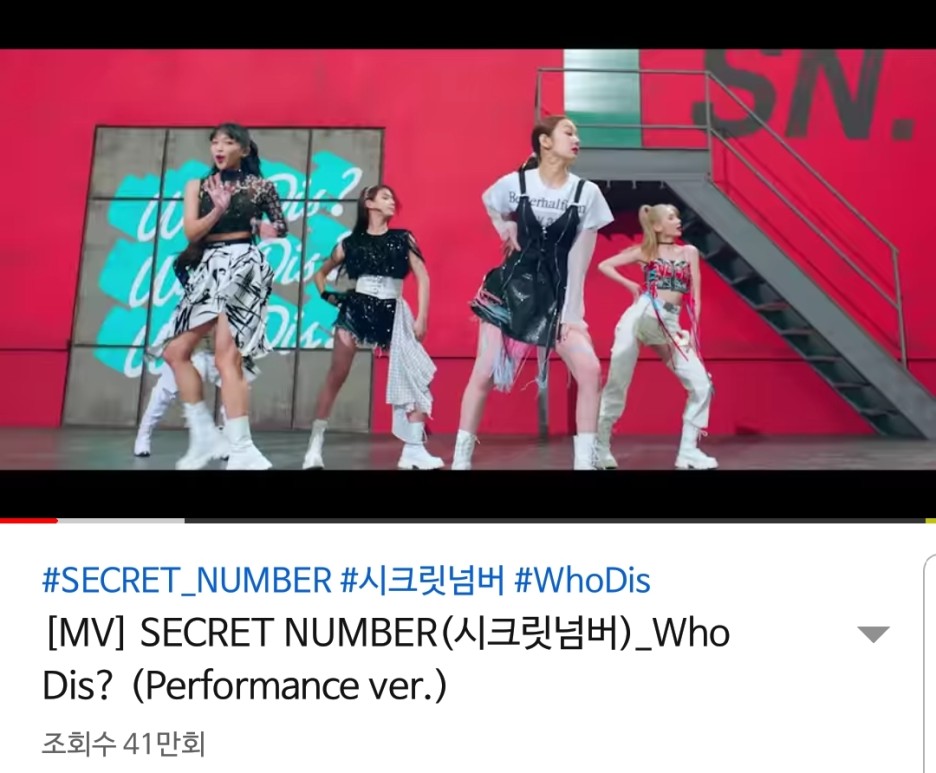The height and width of the screenshot is (773, 936).
Task: Tap the video title text
Action: [x=386, y=659]
